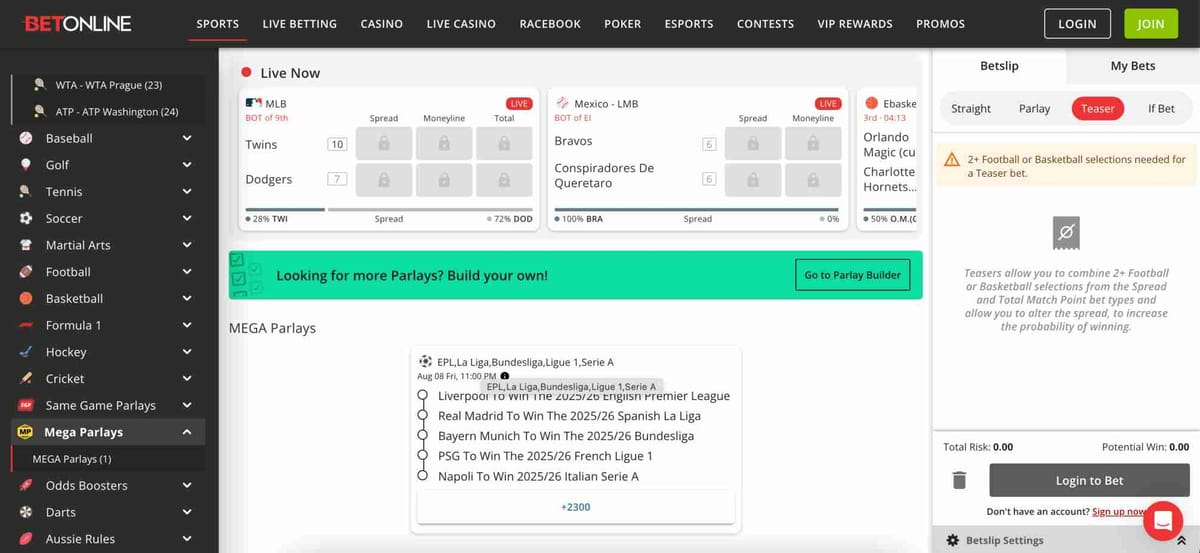Image resolution: width=1200 pixels, height=553 pixels.
Task: Click the LOGIN button
Action: [x=1077, y=23]
